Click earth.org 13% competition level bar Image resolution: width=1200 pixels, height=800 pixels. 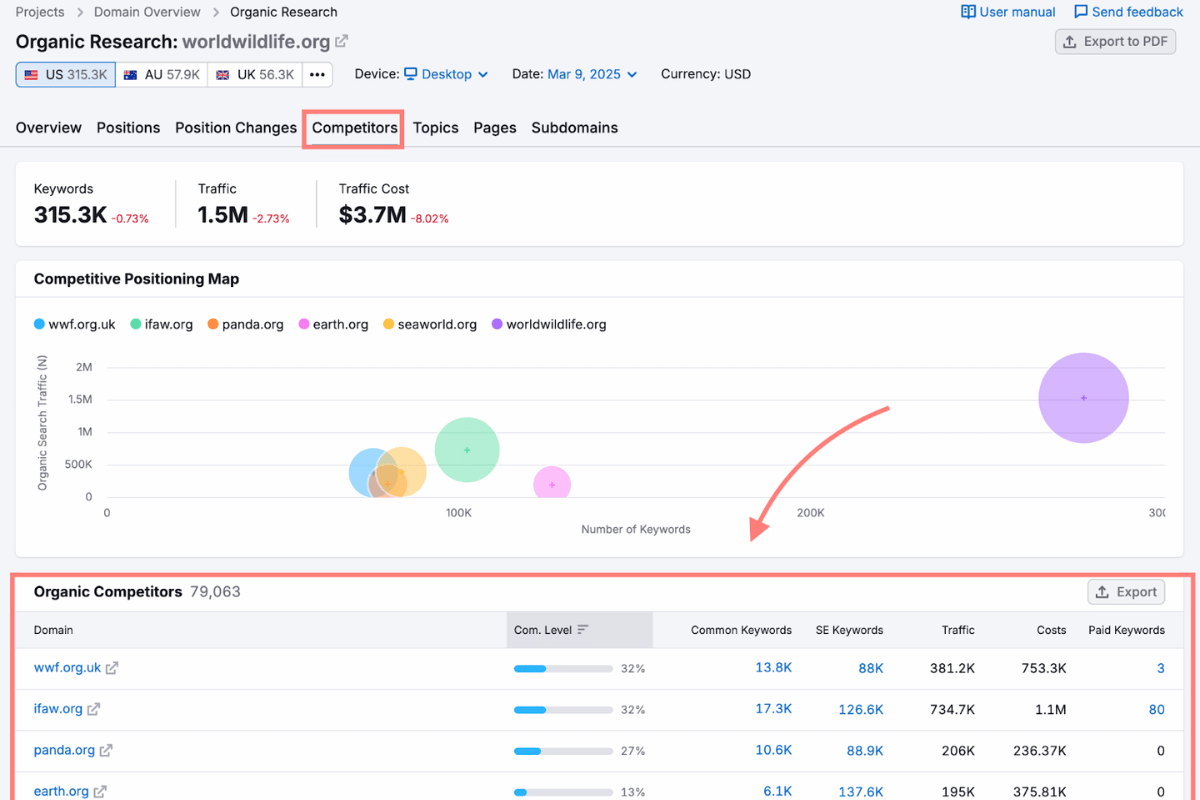click(563, 791)
